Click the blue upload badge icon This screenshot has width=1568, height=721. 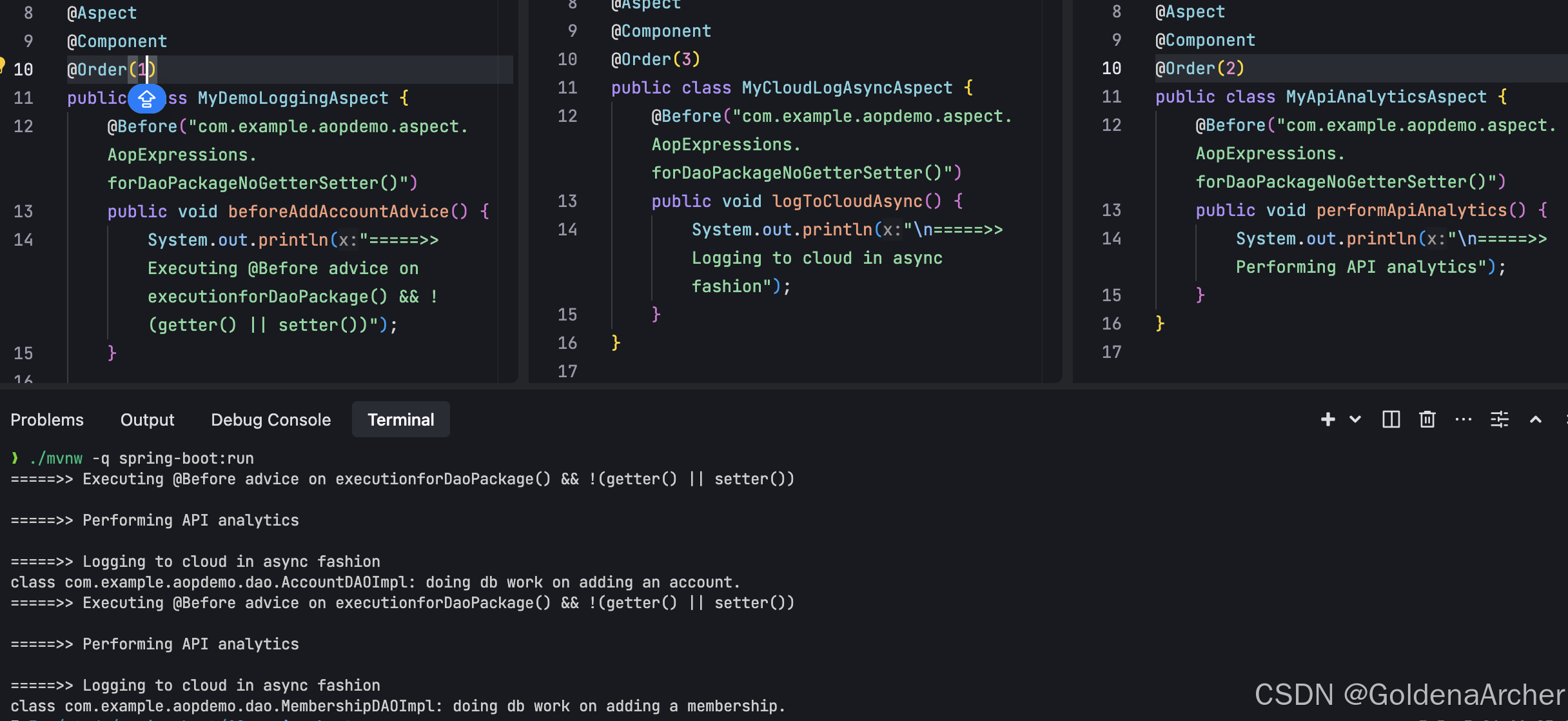coord(147,99)
